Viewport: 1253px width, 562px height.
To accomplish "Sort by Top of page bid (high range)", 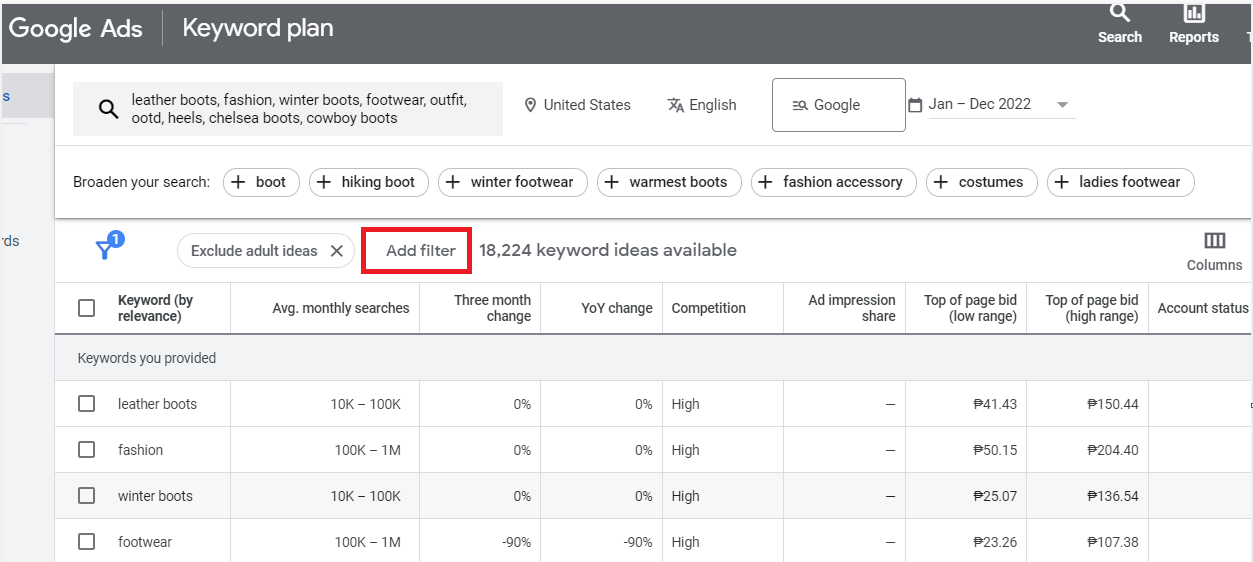I will (x=1092, y=308).
